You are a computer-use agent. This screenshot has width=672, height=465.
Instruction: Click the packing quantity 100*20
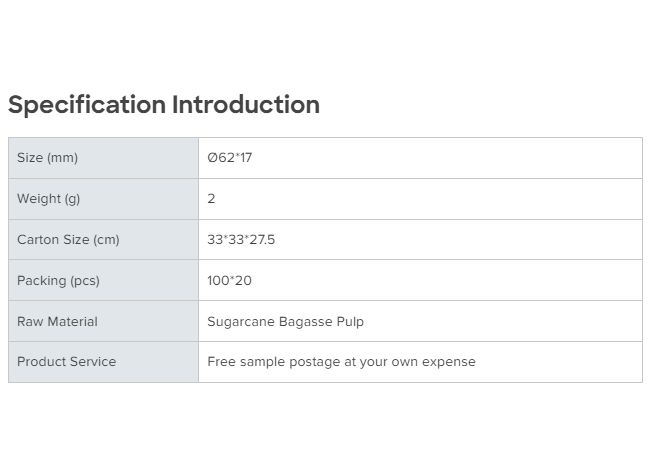pos(229,281)
